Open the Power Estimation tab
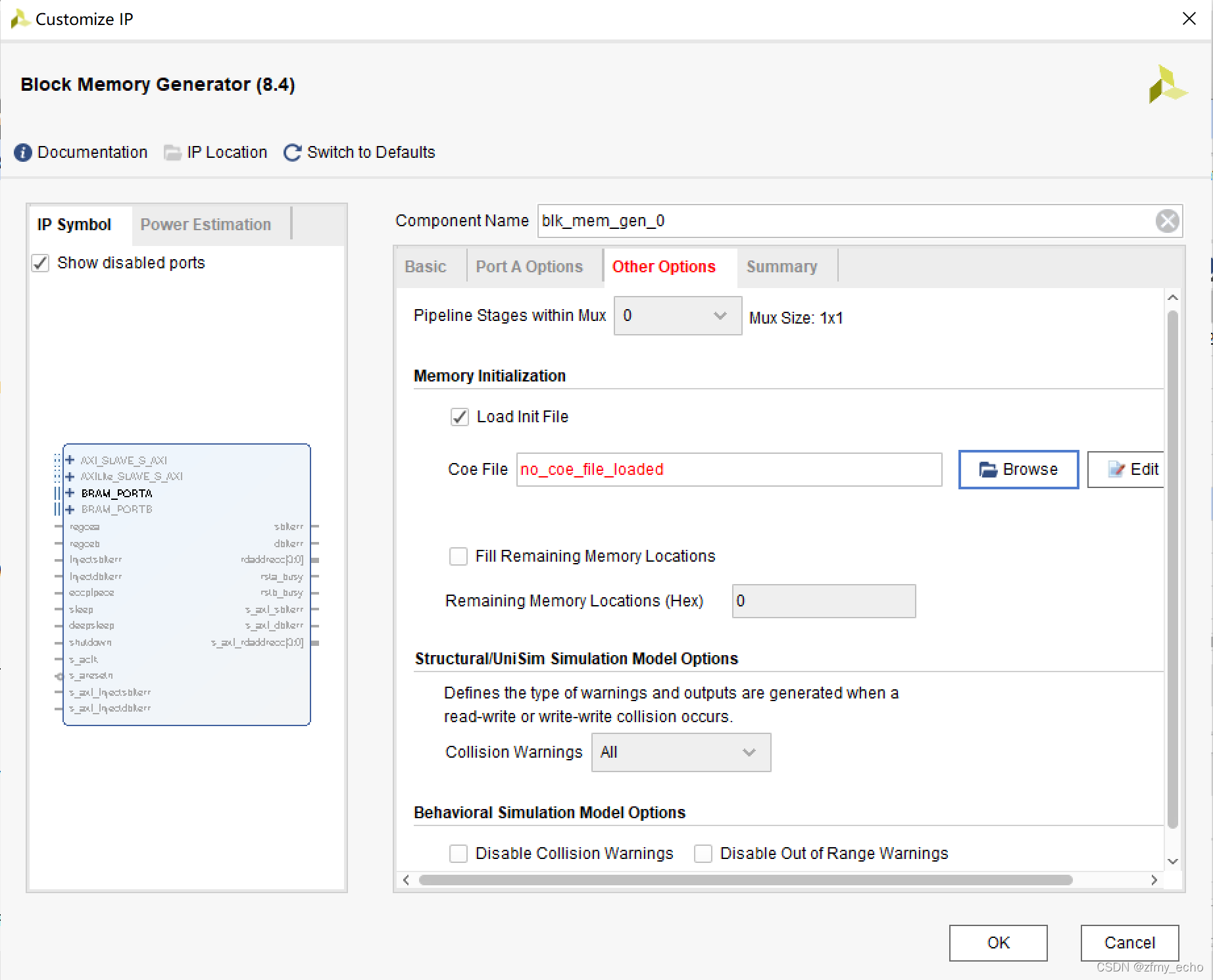Image resolution: width=1213 pixels, height=980 pixels. click(206, 225)
